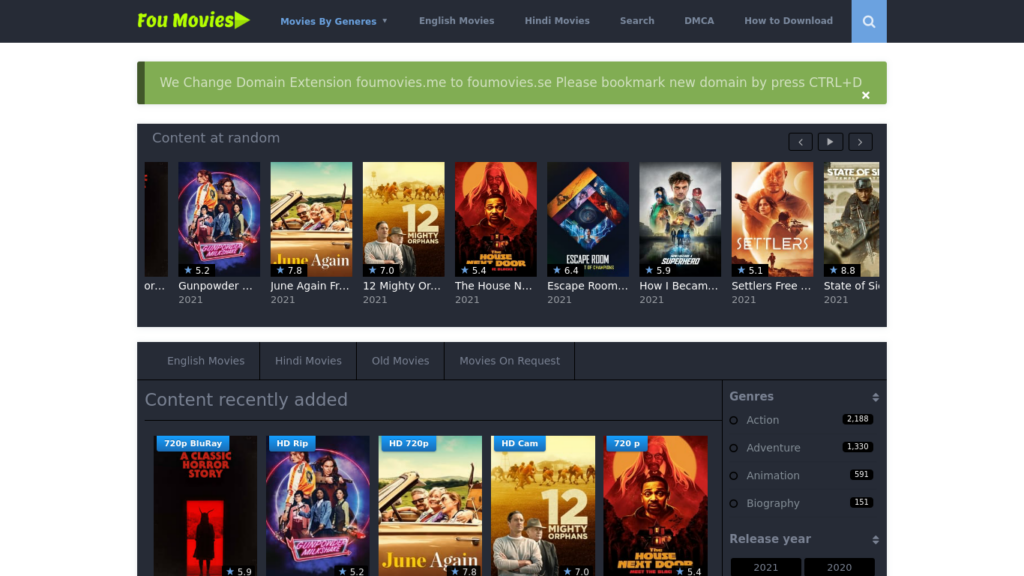Click the HD Cam quality badge

click(x=519, y=443)
